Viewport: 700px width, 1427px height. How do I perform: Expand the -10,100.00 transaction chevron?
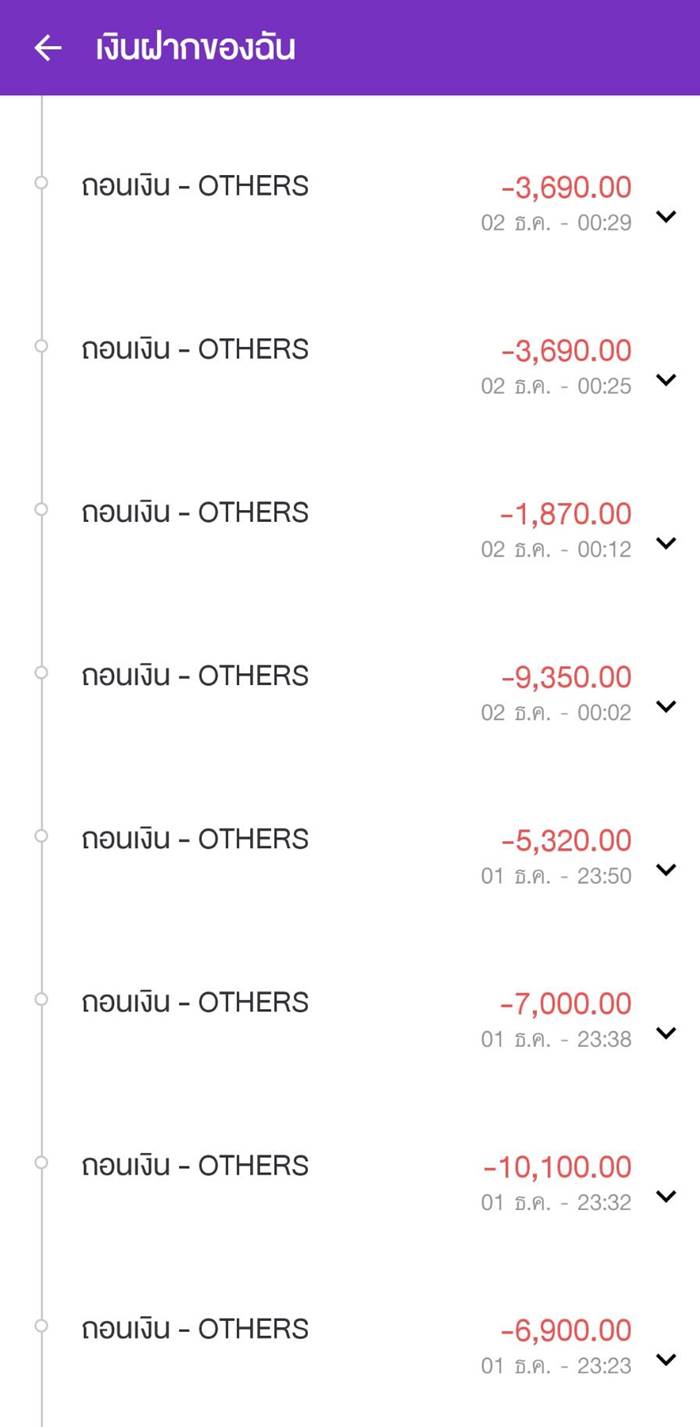(666, 1196)
